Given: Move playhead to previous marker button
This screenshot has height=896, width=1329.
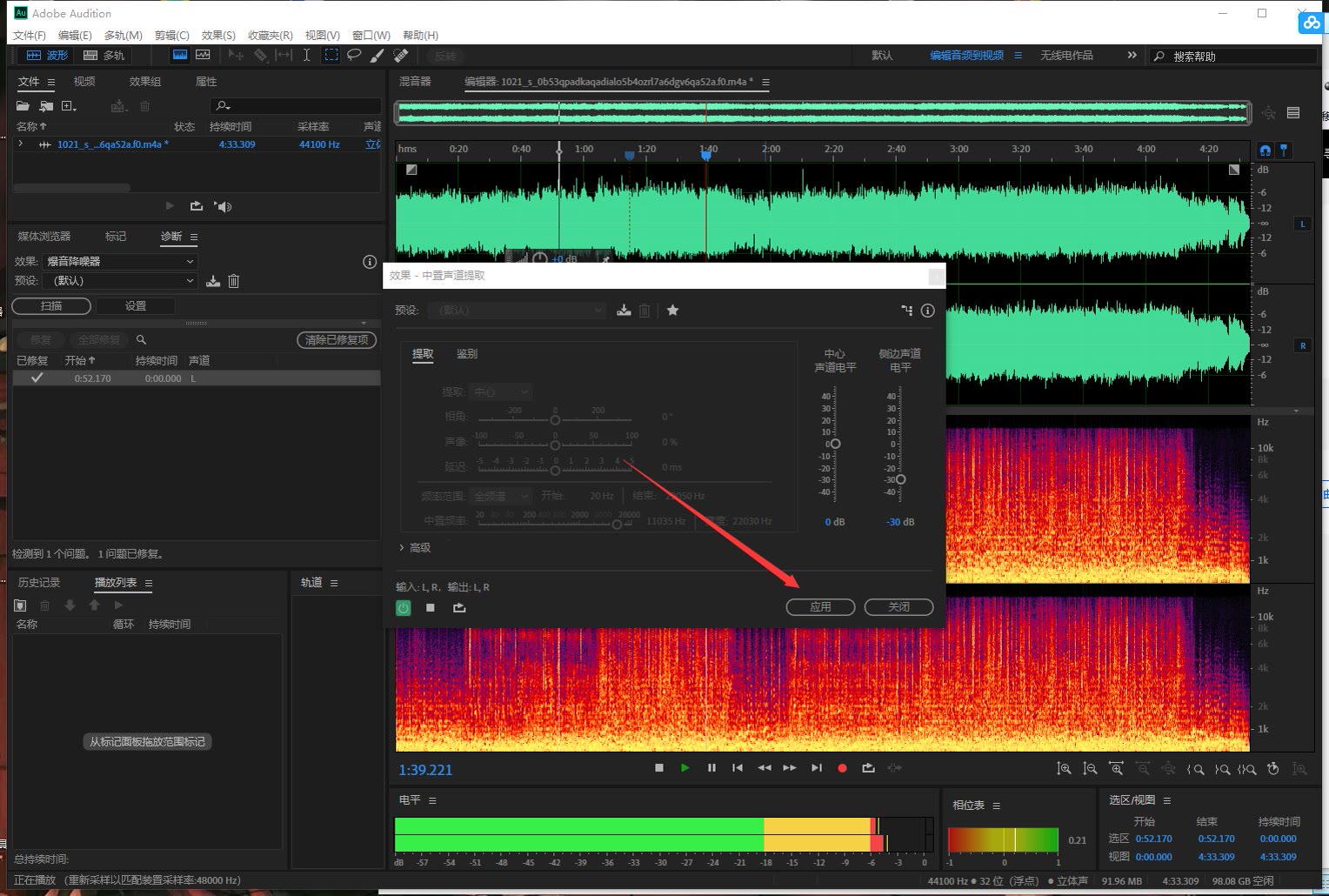Looking at the screenshot, I should click(738, 768).
